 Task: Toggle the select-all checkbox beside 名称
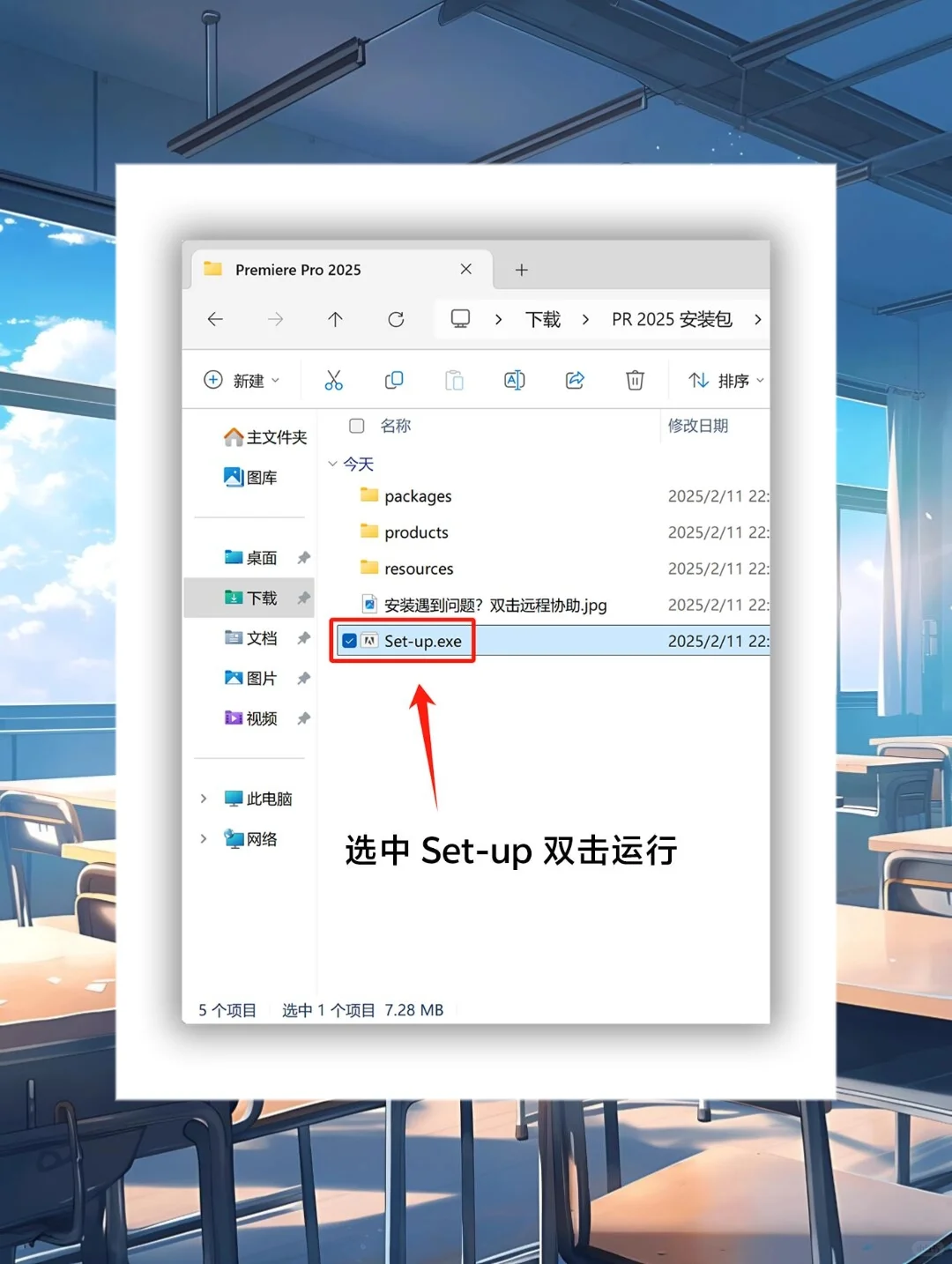(x=357, y=426)
